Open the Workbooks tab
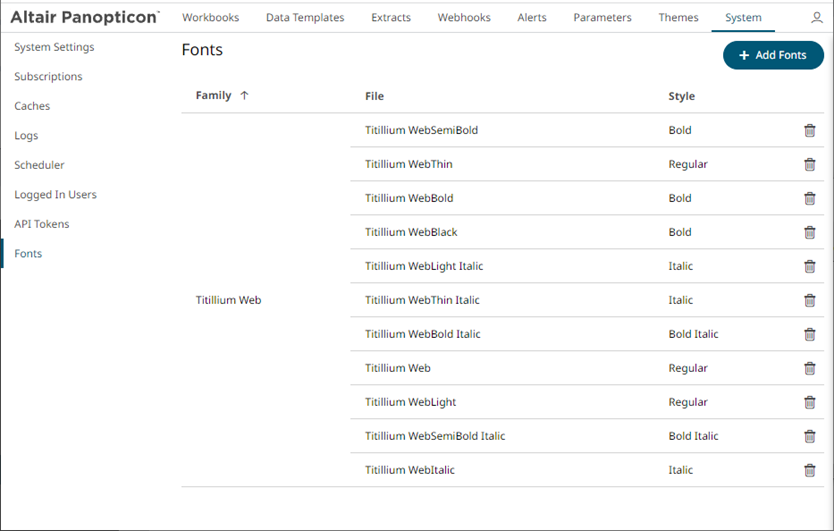This screenshot has width=834, height=531. pos(210,18)
